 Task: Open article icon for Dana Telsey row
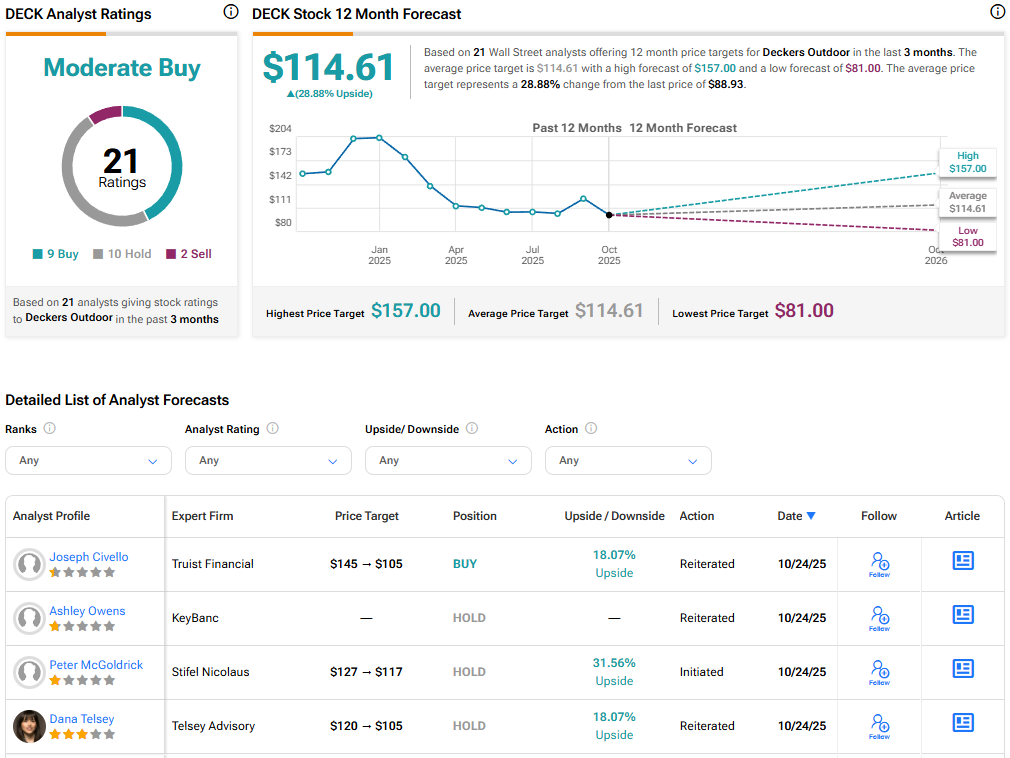click(x=962, y=723)
